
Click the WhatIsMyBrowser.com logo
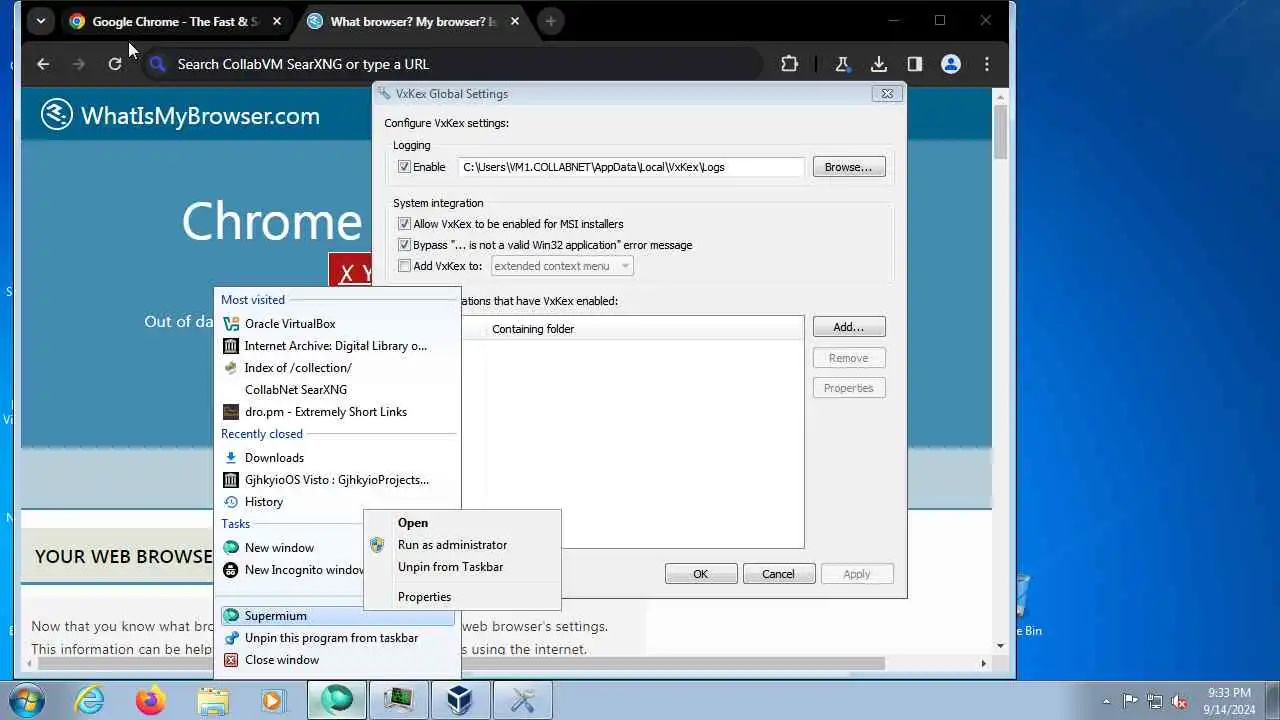pos(180,115)
